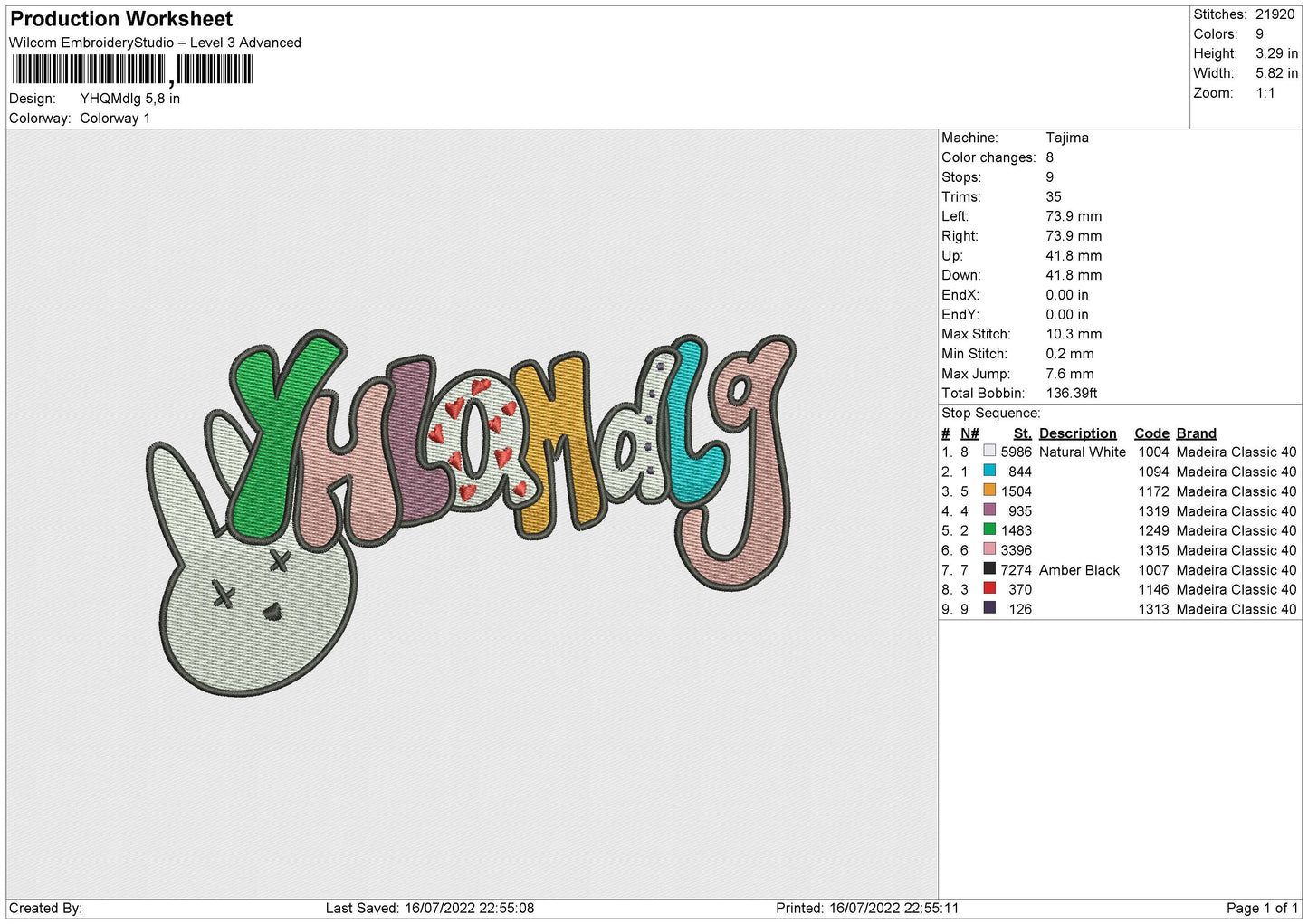Select the green thread swatch, code 1249
The height and width of the screenshot is (924, 1308).
989,529
